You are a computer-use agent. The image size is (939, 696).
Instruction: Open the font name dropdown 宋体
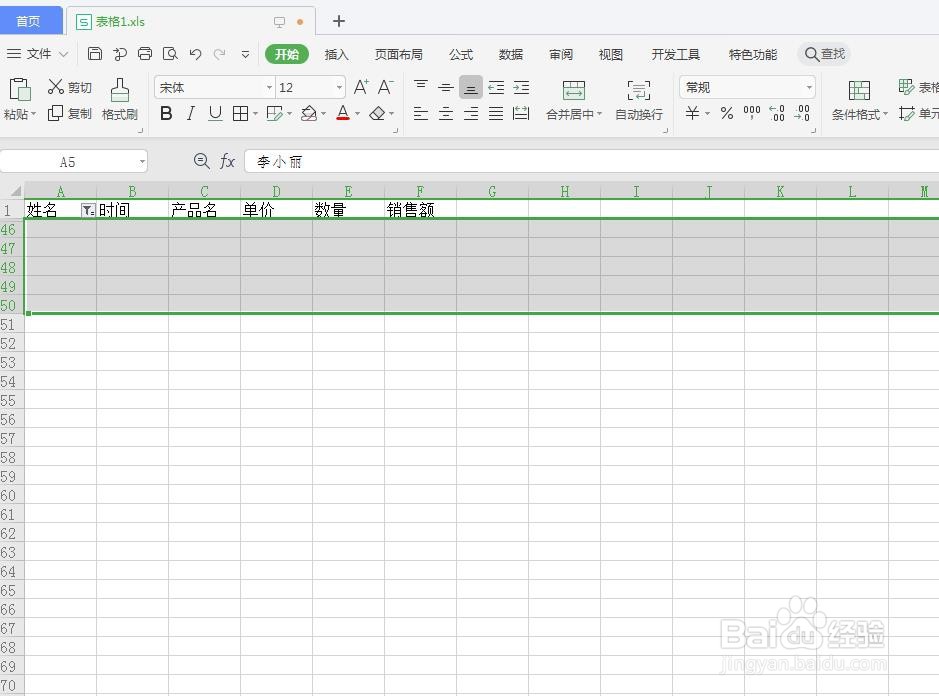tap(269, 87)
